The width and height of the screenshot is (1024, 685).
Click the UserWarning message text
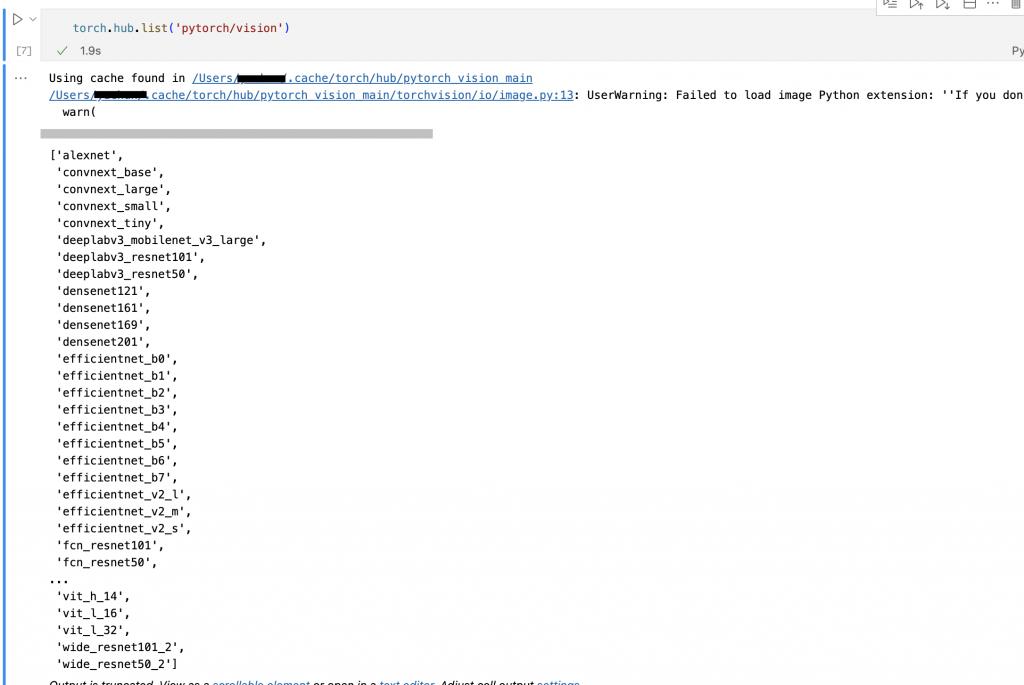click(x=805, y=95)
